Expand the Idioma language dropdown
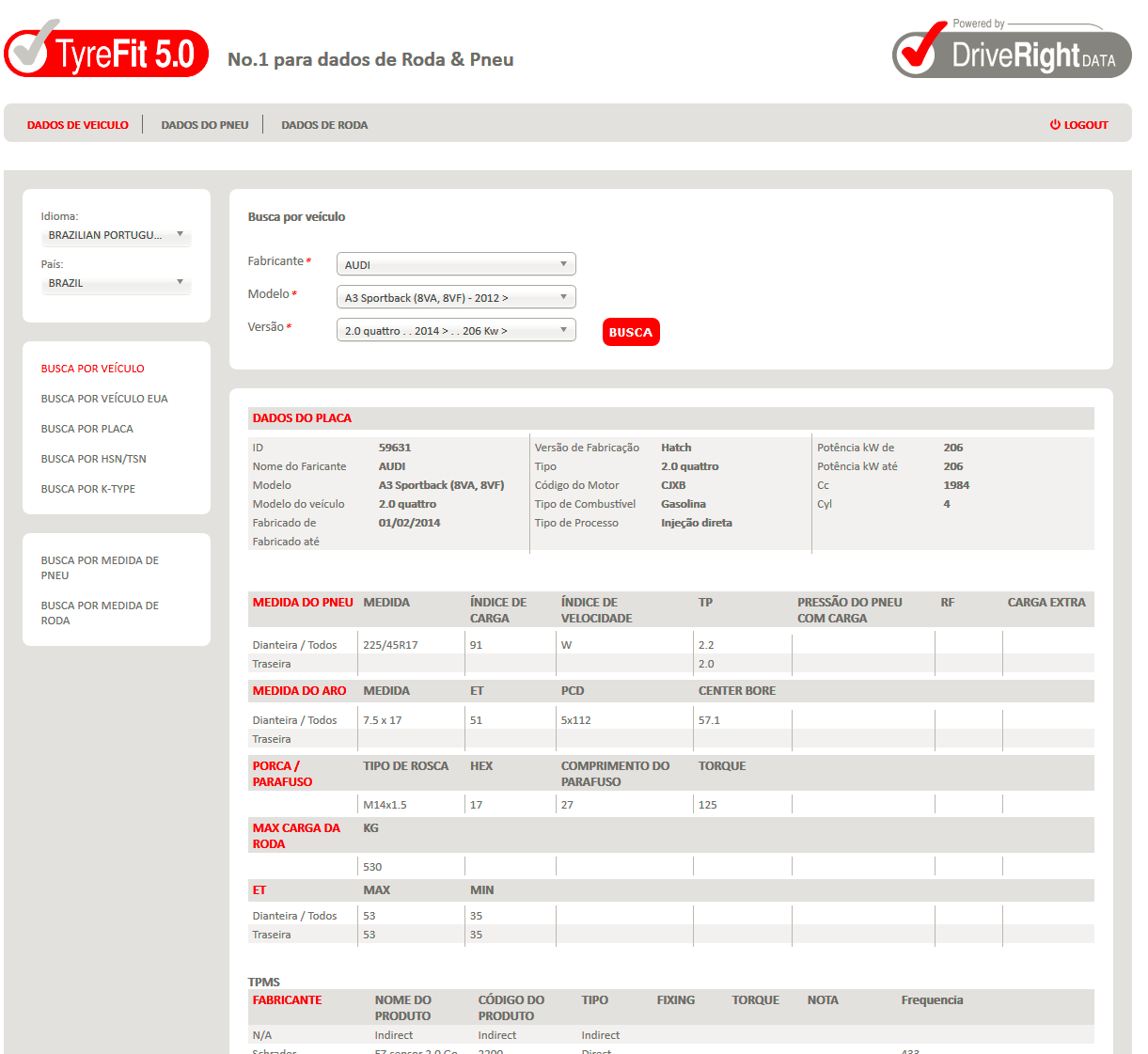The height and width of the screenshot is (1054, 1148). pyautogui.click(x=116, y=235)
